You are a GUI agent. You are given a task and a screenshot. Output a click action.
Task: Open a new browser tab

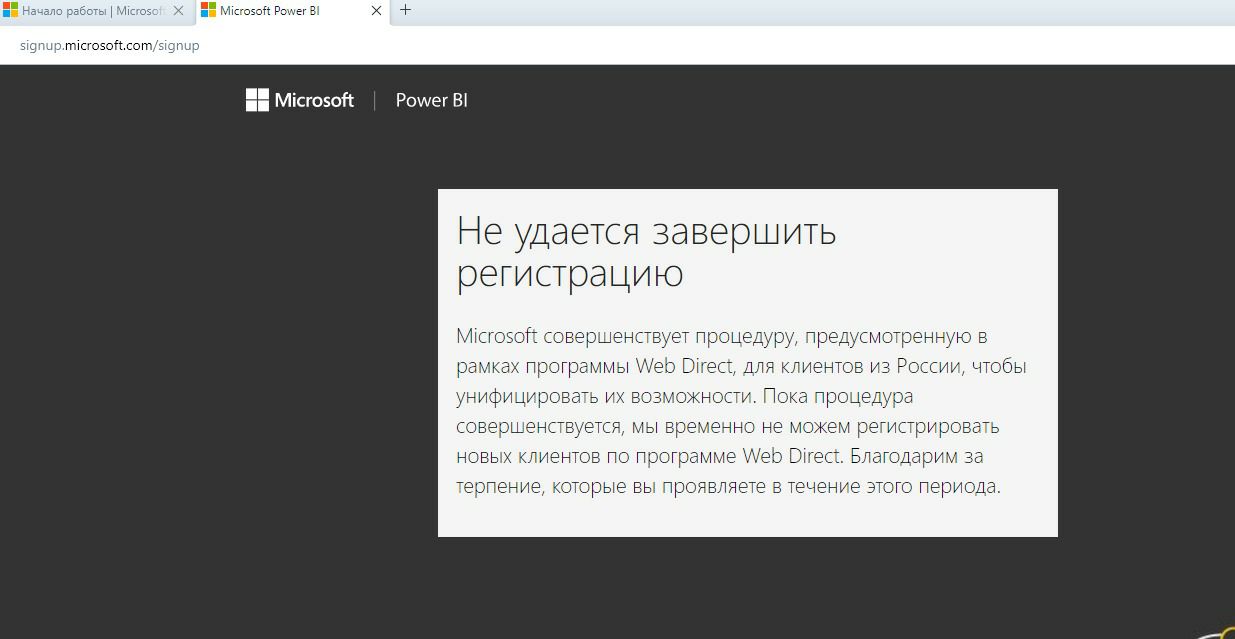coord(405,10)
